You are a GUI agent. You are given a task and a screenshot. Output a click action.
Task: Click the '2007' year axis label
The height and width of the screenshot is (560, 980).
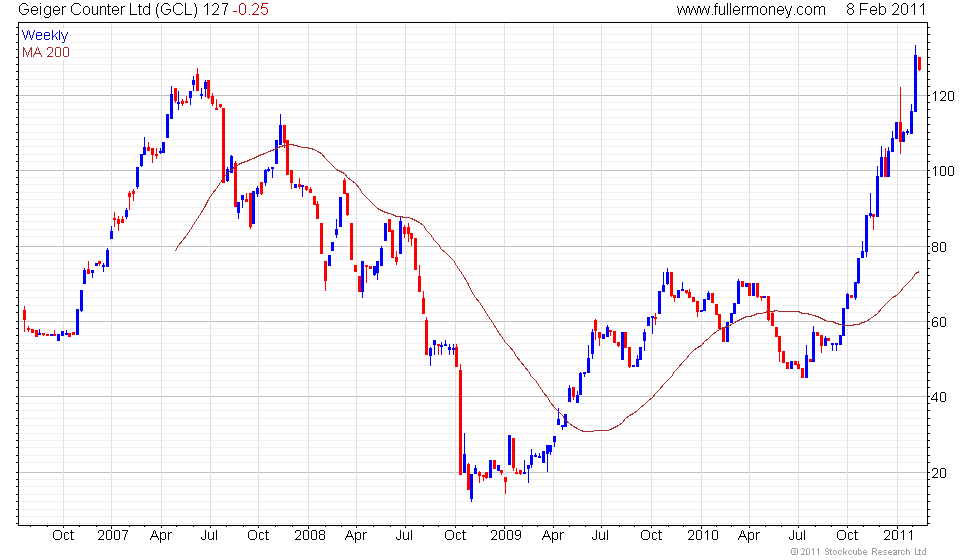point(113,536)
